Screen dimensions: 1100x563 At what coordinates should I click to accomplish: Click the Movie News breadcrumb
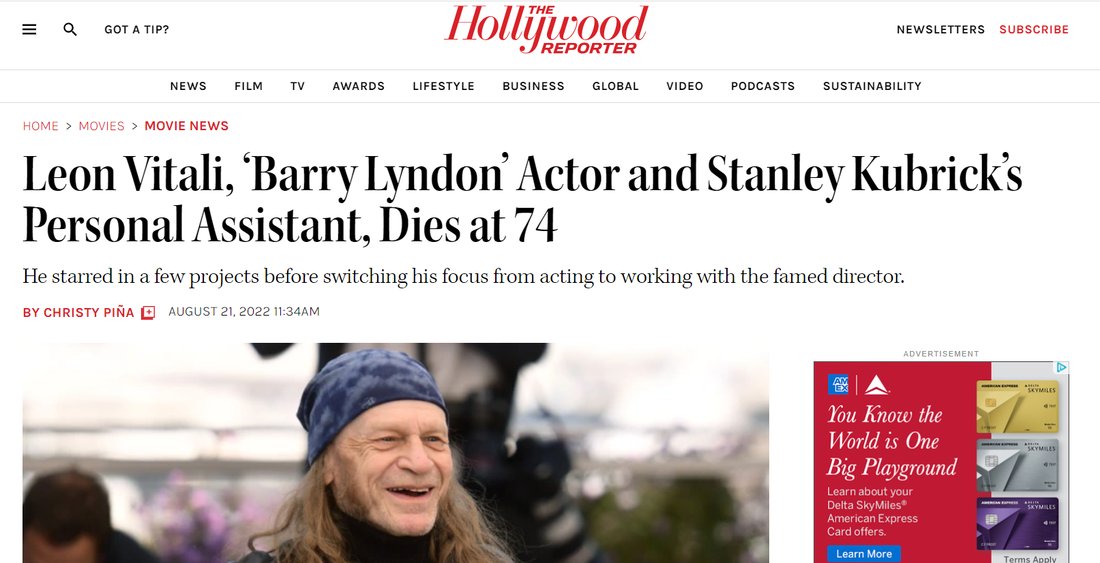187,126
